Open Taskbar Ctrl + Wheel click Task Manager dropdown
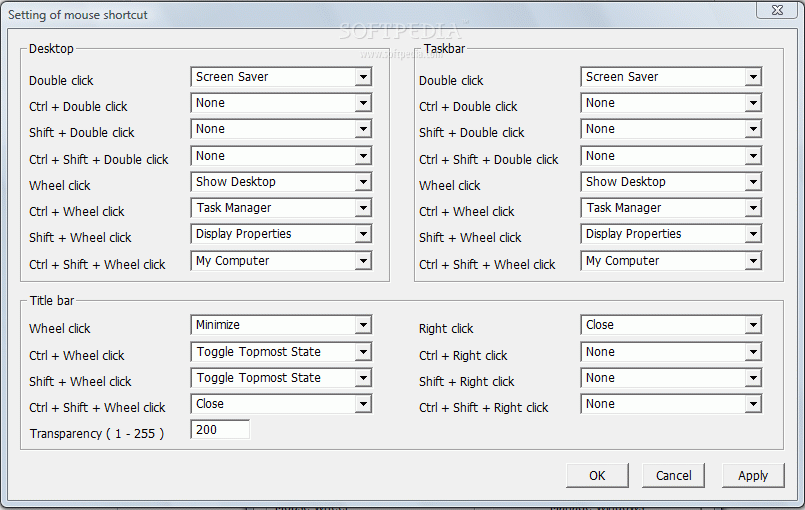The height and width of the screenshot is (510, 805). (x=671, y=208)
